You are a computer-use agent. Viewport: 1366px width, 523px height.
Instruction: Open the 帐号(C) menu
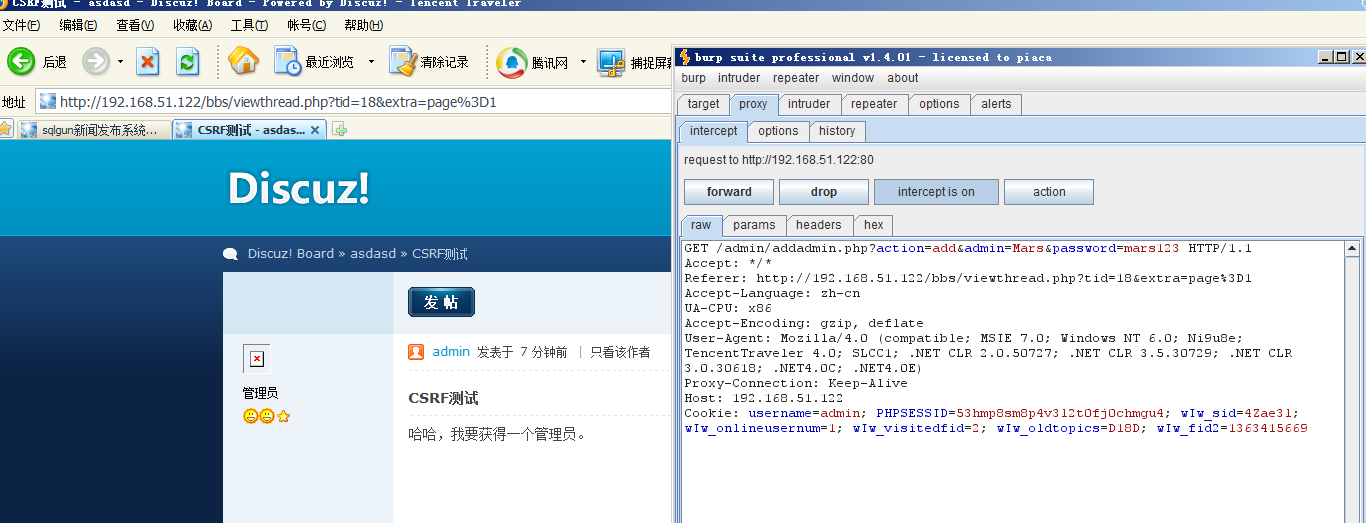click(306, 26)
